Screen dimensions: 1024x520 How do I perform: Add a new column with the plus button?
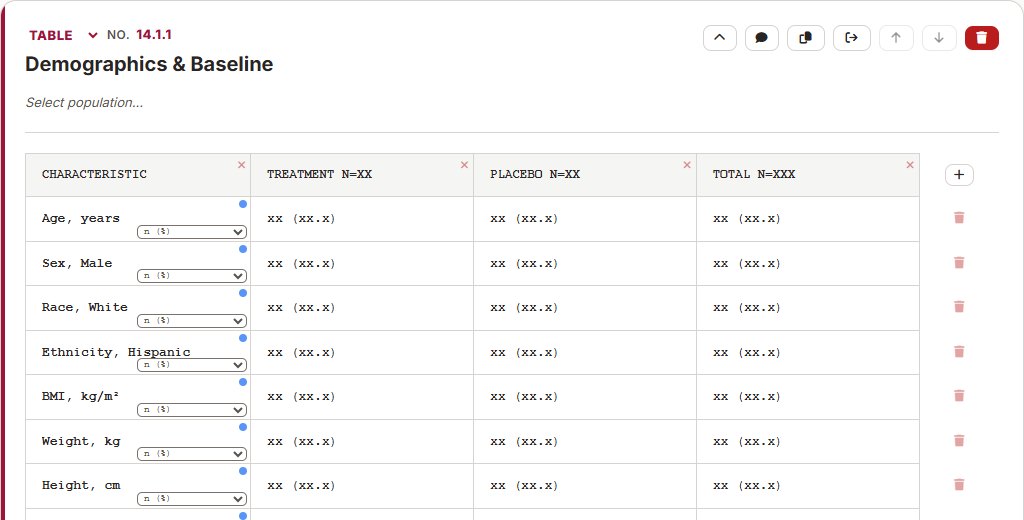coord(959,174)
